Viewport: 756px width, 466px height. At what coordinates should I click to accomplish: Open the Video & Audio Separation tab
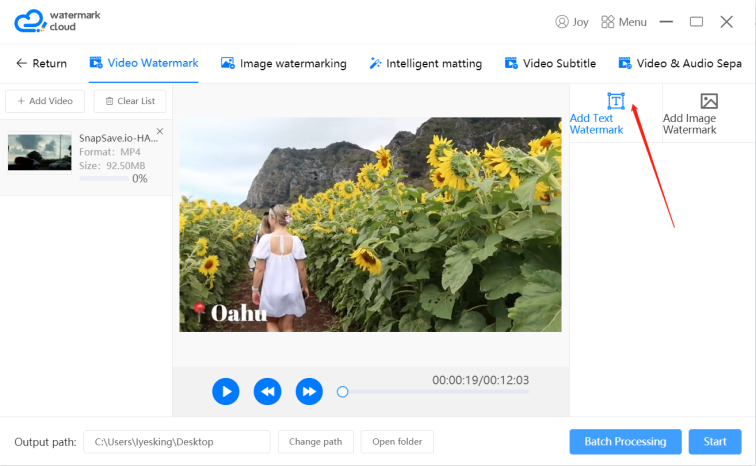(x=680, y=63)
